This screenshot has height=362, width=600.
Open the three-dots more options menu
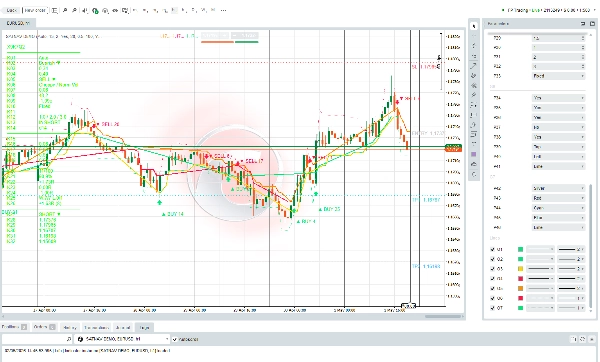click(x=224, y=10)
